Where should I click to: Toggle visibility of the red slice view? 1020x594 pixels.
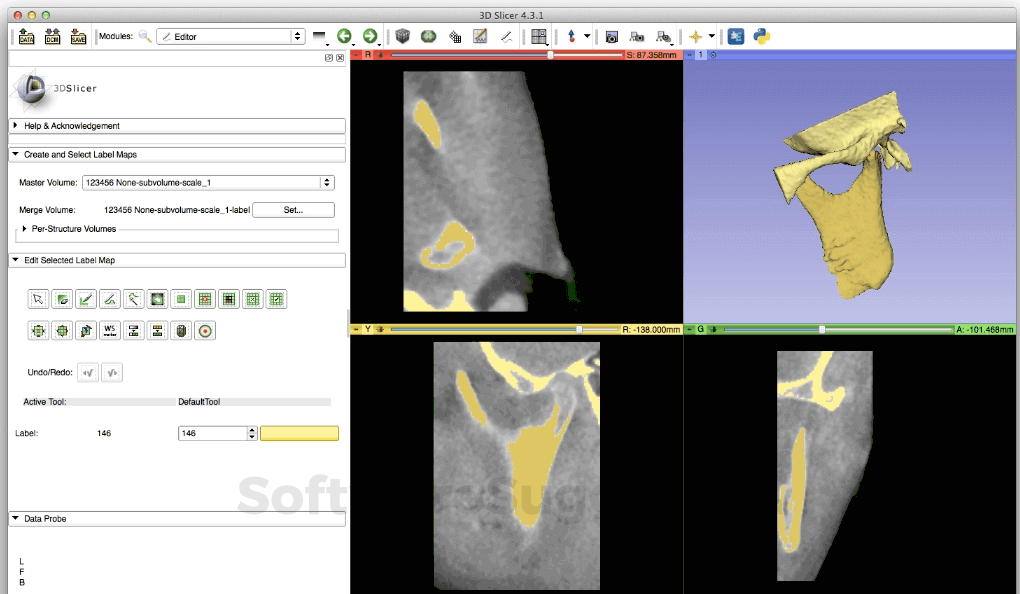(379, 56)
